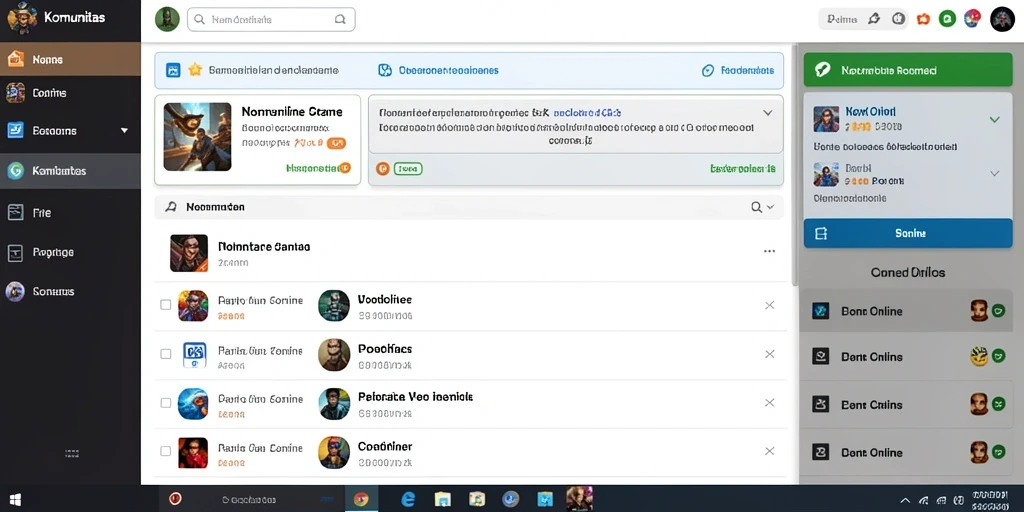Click the red and blue round icon in header
This screenshot has width=1024, height=512.
pos(972,18)
